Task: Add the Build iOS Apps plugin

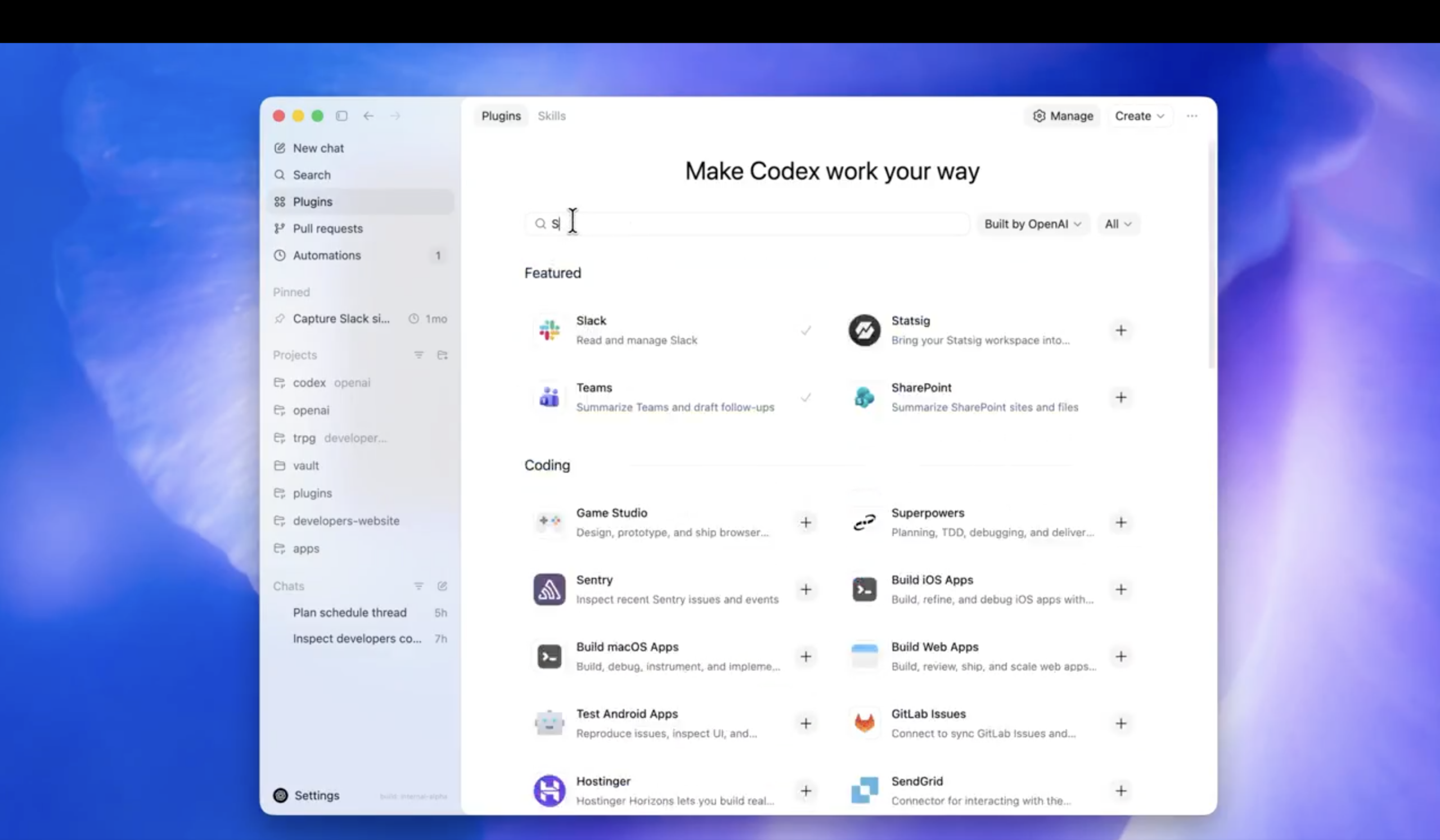Action: (1121, 589)
